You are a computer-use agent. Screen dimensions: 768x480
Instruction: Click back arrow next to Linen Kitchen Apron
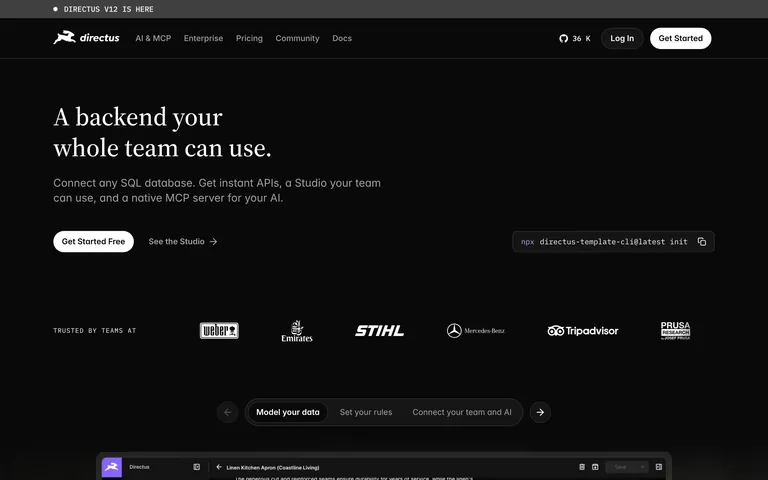tap(218, 467)
